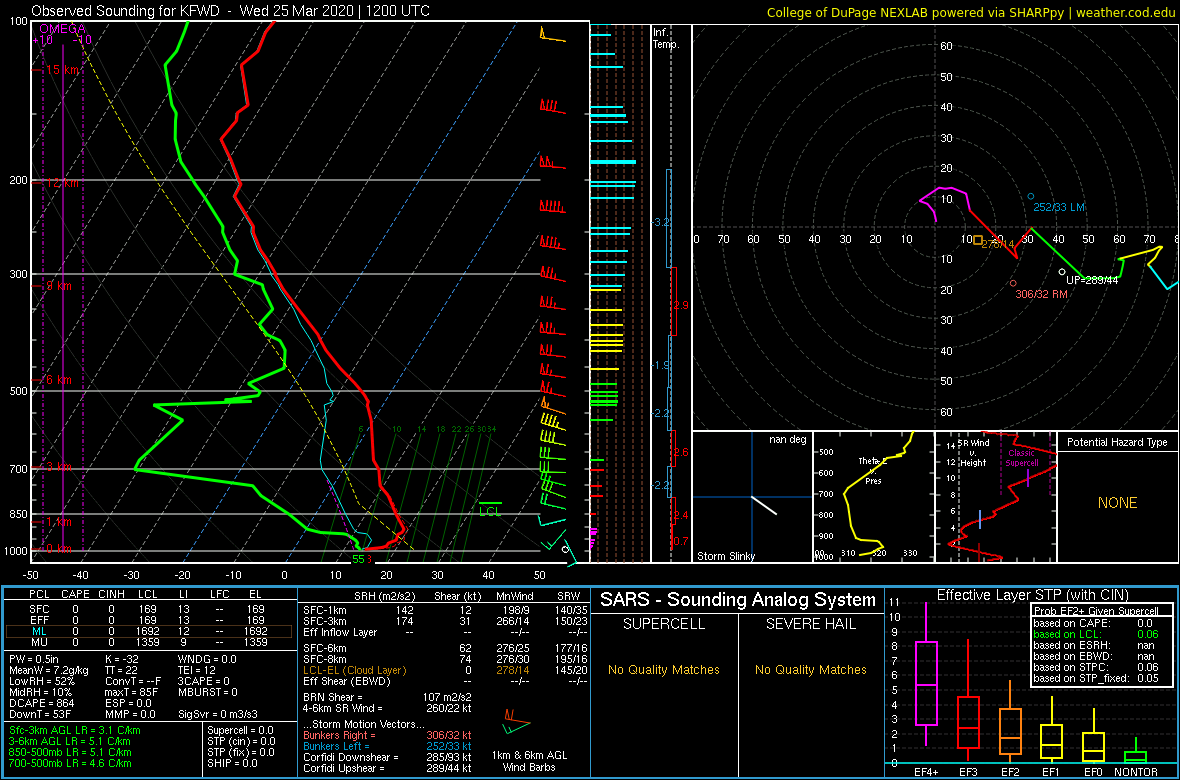This screenshot has width=1180, height=780.
Task: Click the Bunkers Left = 252/33 kt line
Action: click(387, 745)
